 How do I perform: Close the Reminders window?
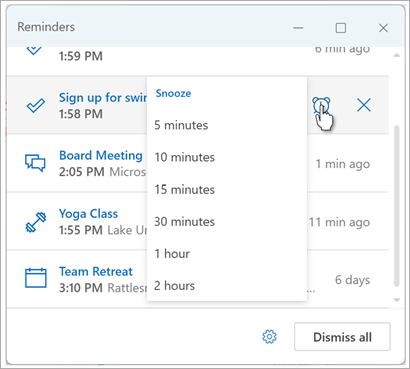click(383, 28)
